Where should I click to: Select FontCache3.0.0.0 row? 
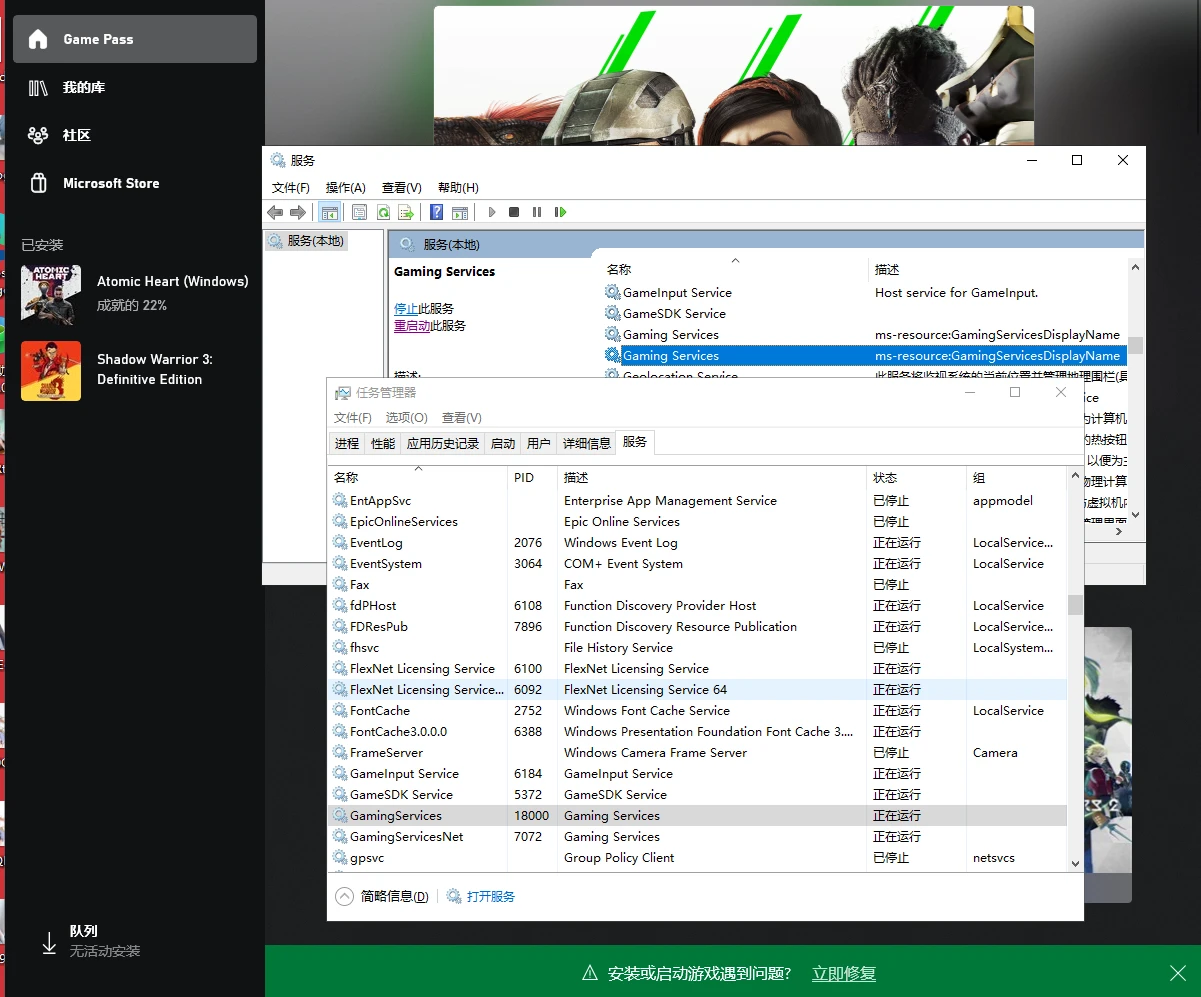[697, 731]
